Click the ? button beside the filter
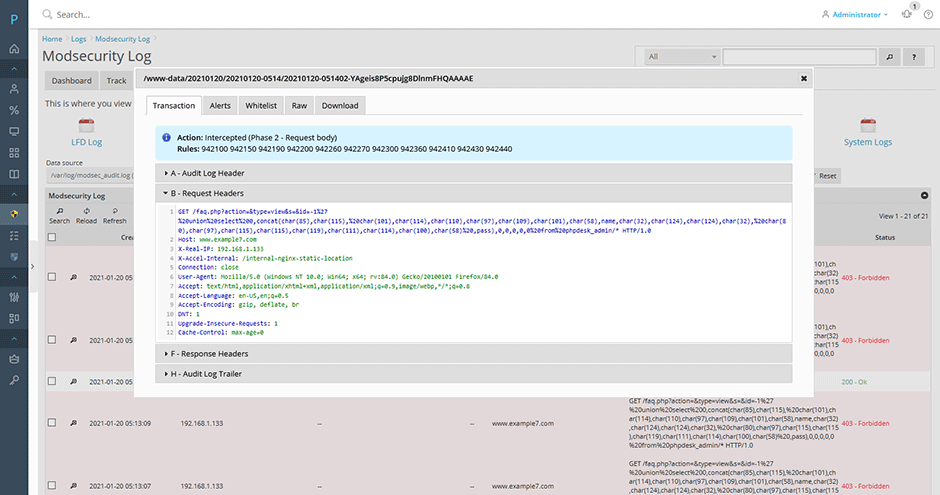940x495 pixels. 914,57
